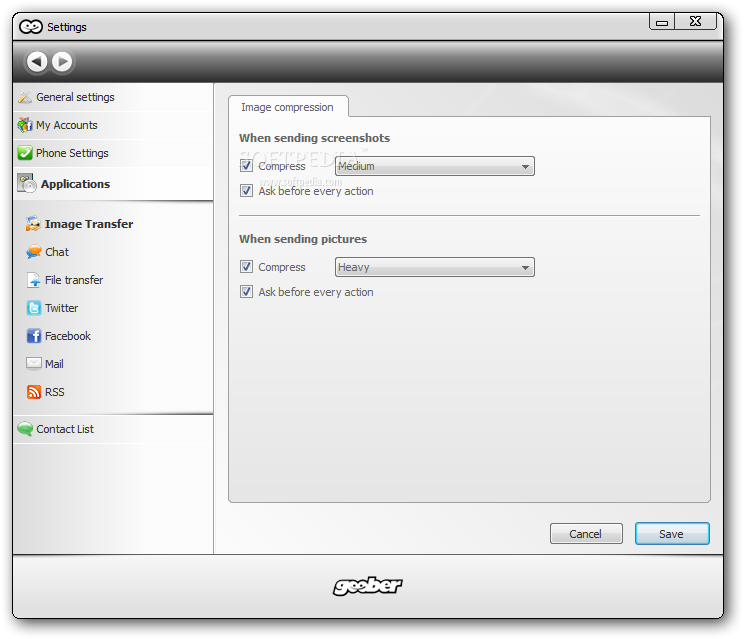Click 'When sending pictures' heading

tap(303, 239)
